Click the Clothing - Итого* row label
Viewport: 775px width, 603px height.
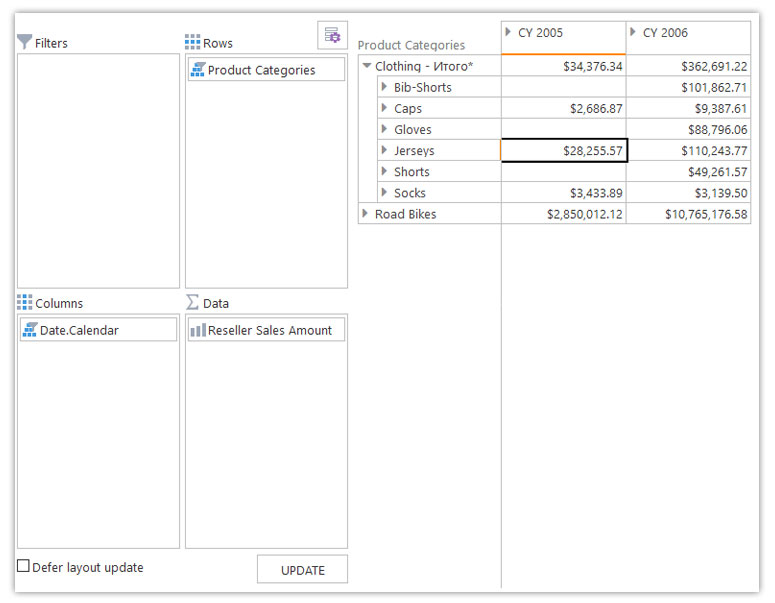pos(424,66)
